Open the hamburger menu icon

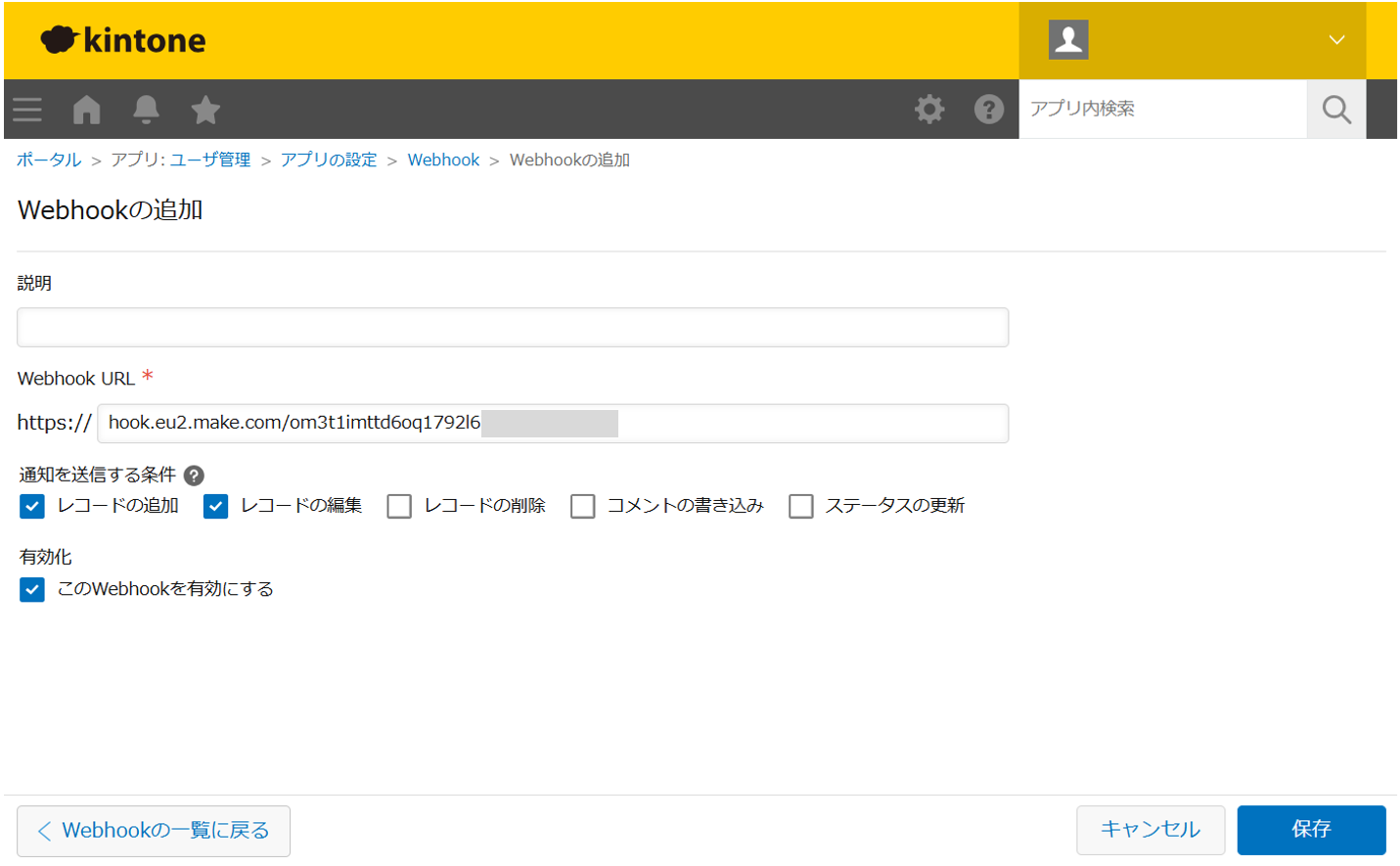pos(27,110)
